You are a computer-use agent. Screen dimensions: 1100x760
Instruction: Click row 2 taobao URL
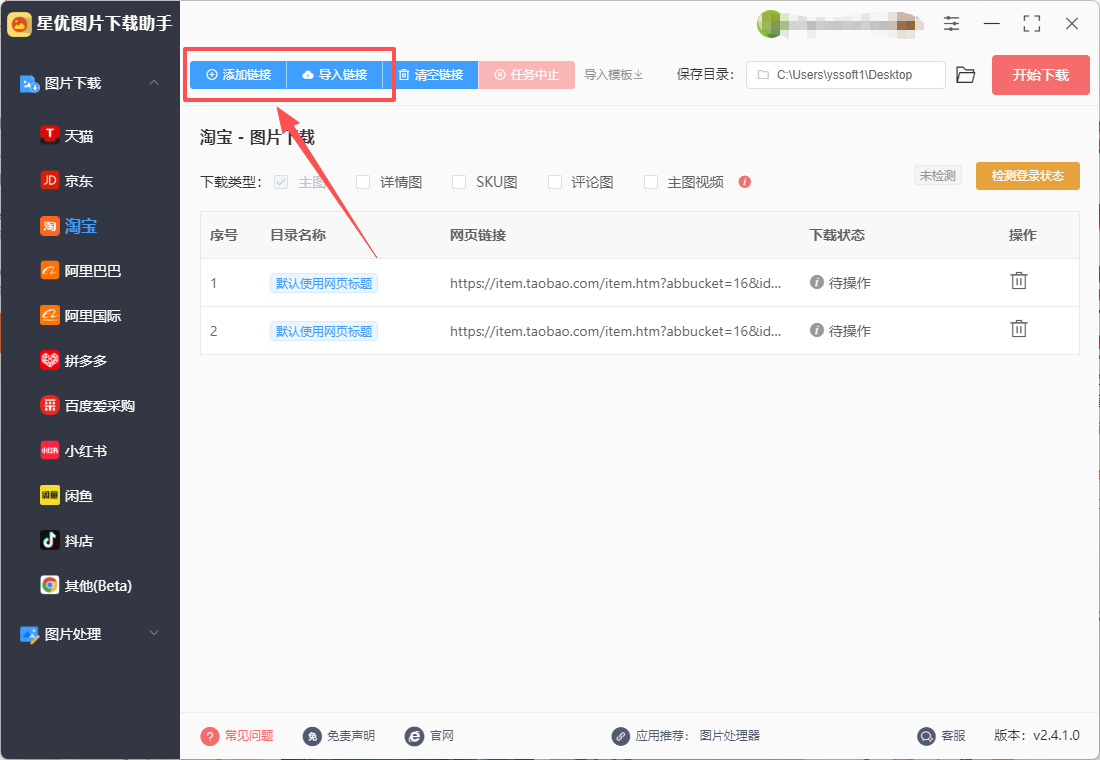coord(615,331)
